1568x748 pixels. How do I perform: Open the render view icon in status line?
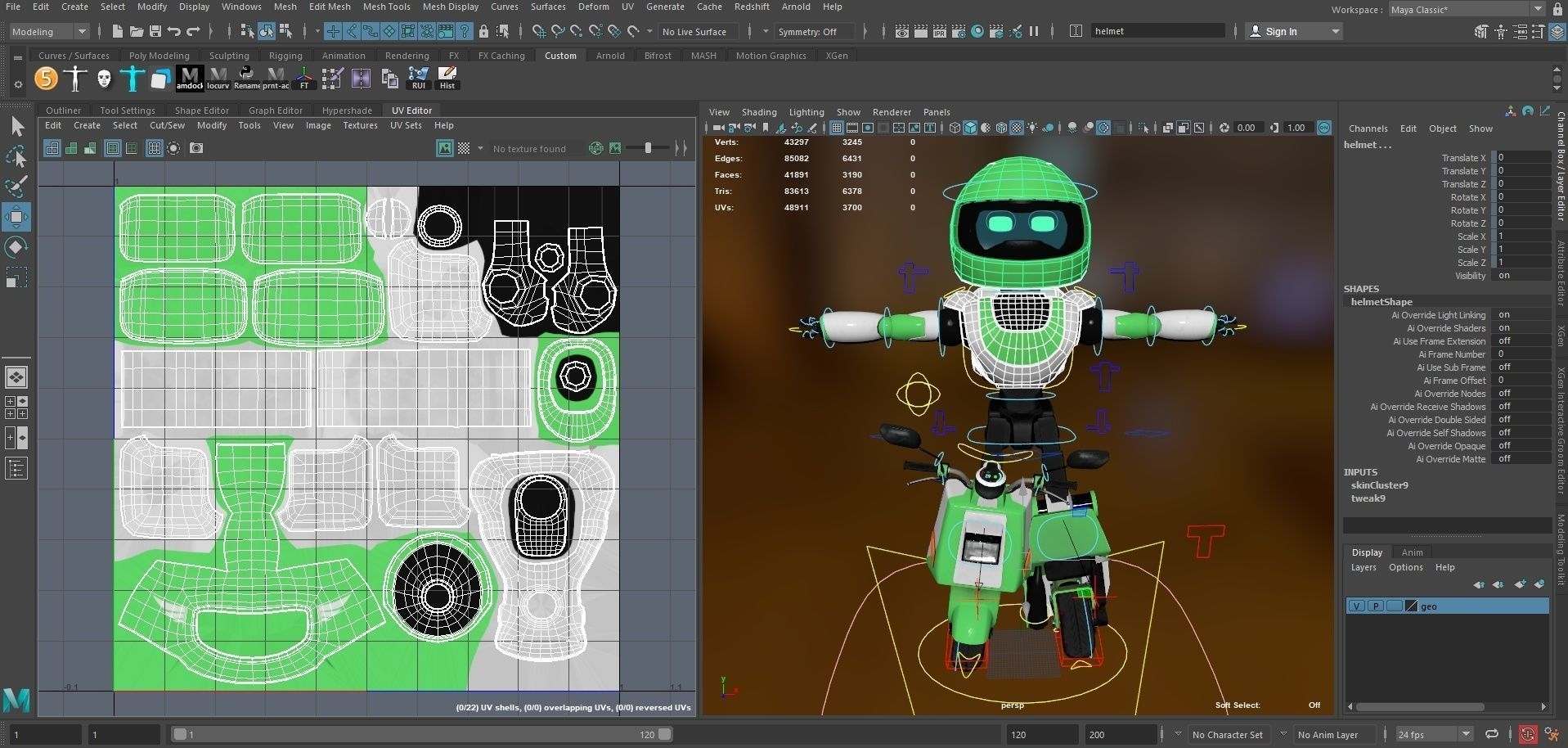pyautogui.click(x=901, y=31)
